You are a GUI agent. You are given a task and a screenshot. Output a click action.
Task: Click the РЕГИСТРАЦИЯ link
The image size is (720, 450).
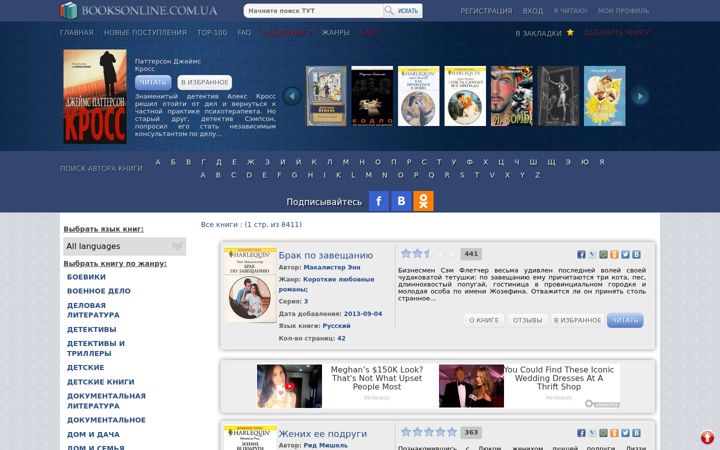point(486,11)
